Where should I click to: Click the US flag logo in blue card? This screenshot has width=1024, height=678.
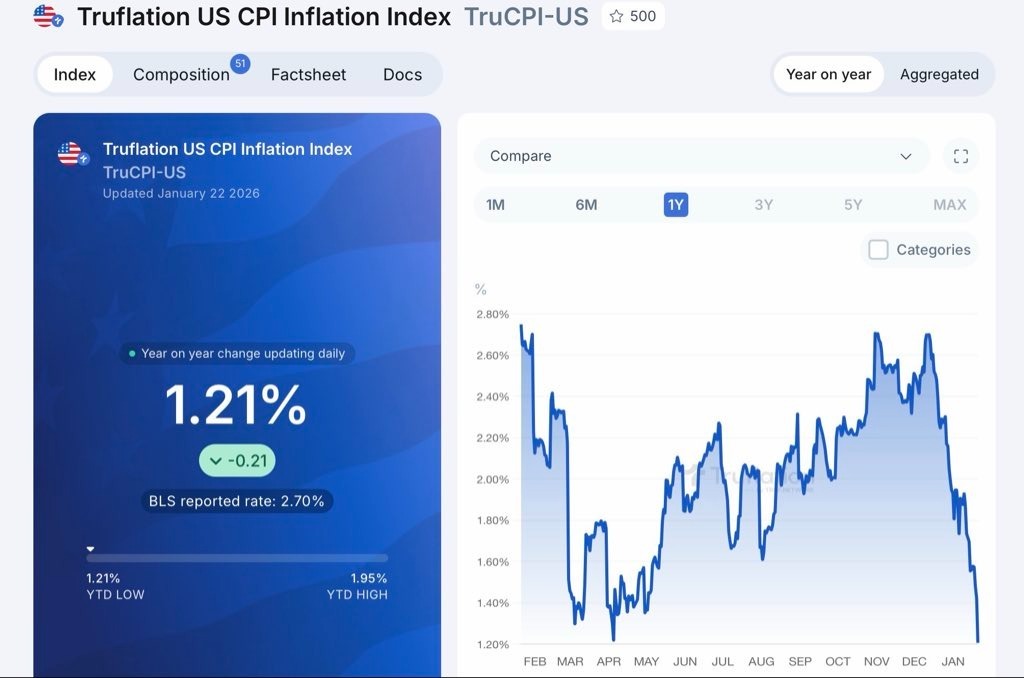click(x=71, y=154)
